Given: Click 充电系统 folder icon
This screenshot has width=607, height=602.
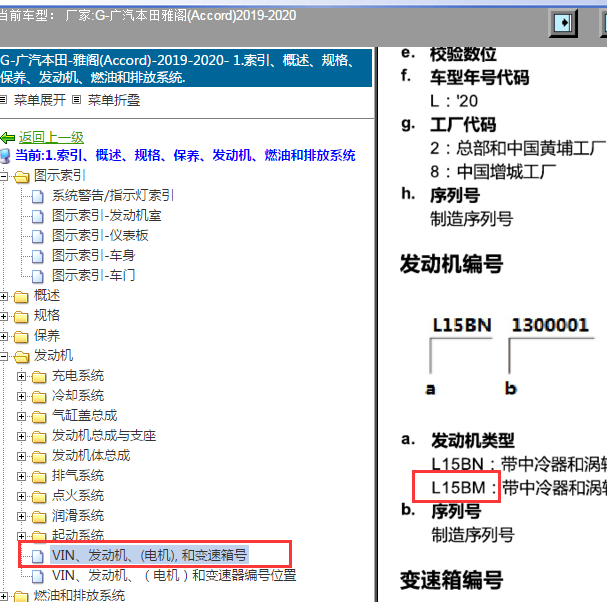Looking at the screenshot, I should tap(39, 377).
